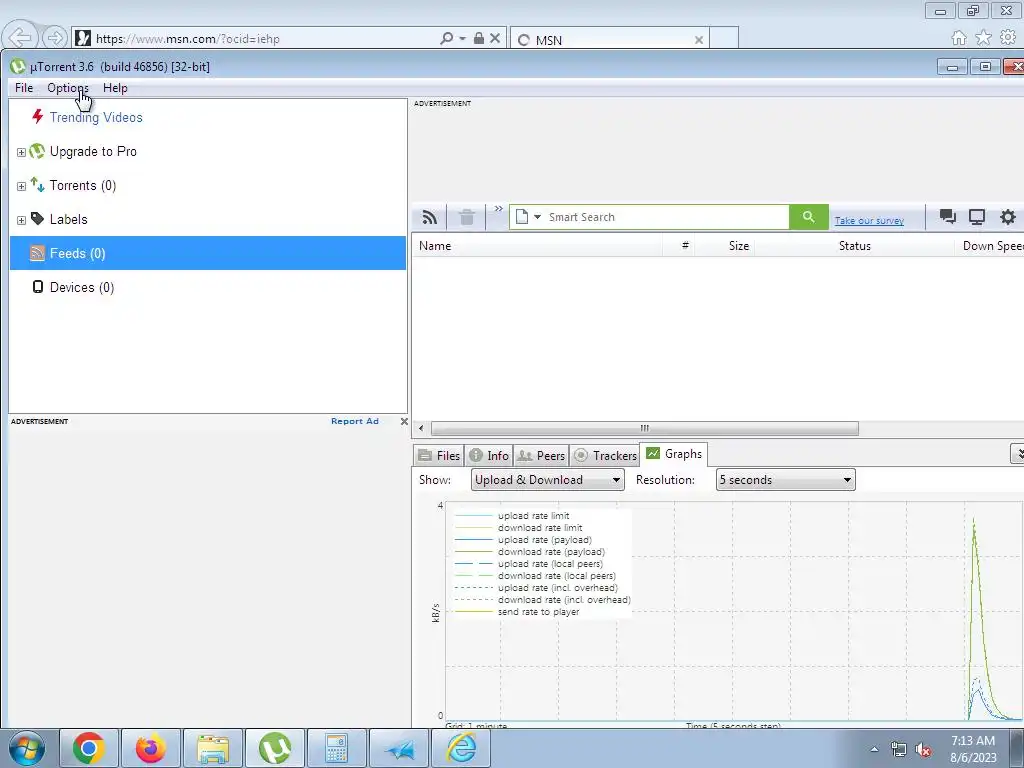This screenshot has height=768, width=1024.
Task: Click the Torrents up-down arrows icon
Action: click(37, 185)
